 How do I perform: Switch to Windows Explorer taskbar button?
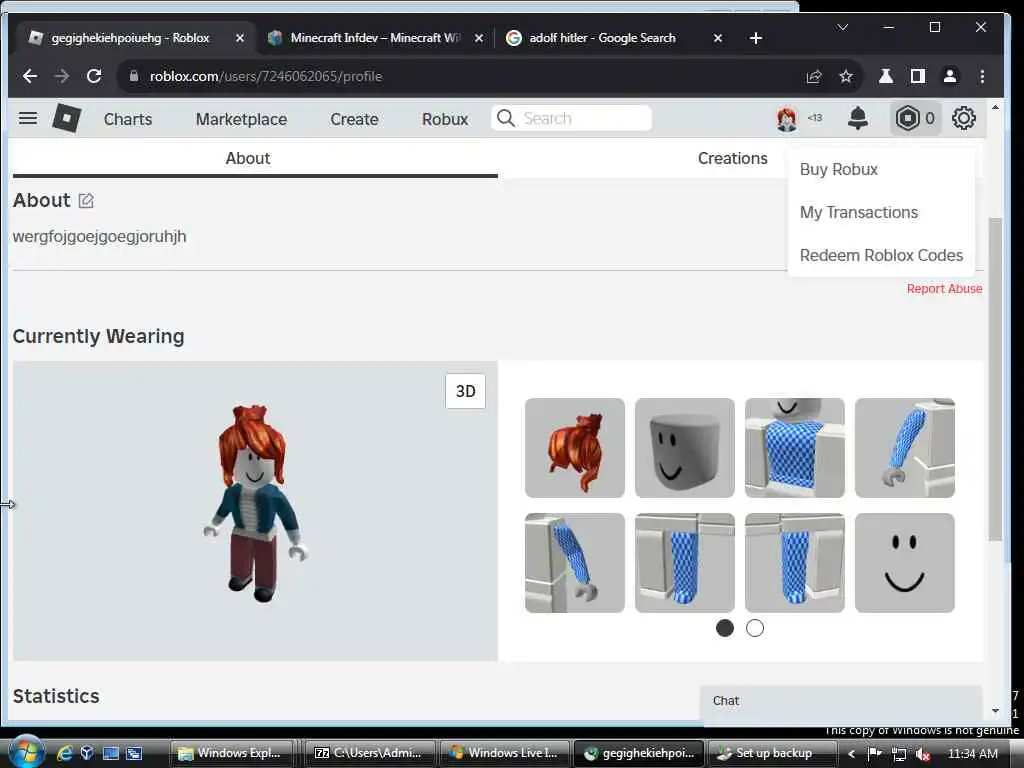231,753
